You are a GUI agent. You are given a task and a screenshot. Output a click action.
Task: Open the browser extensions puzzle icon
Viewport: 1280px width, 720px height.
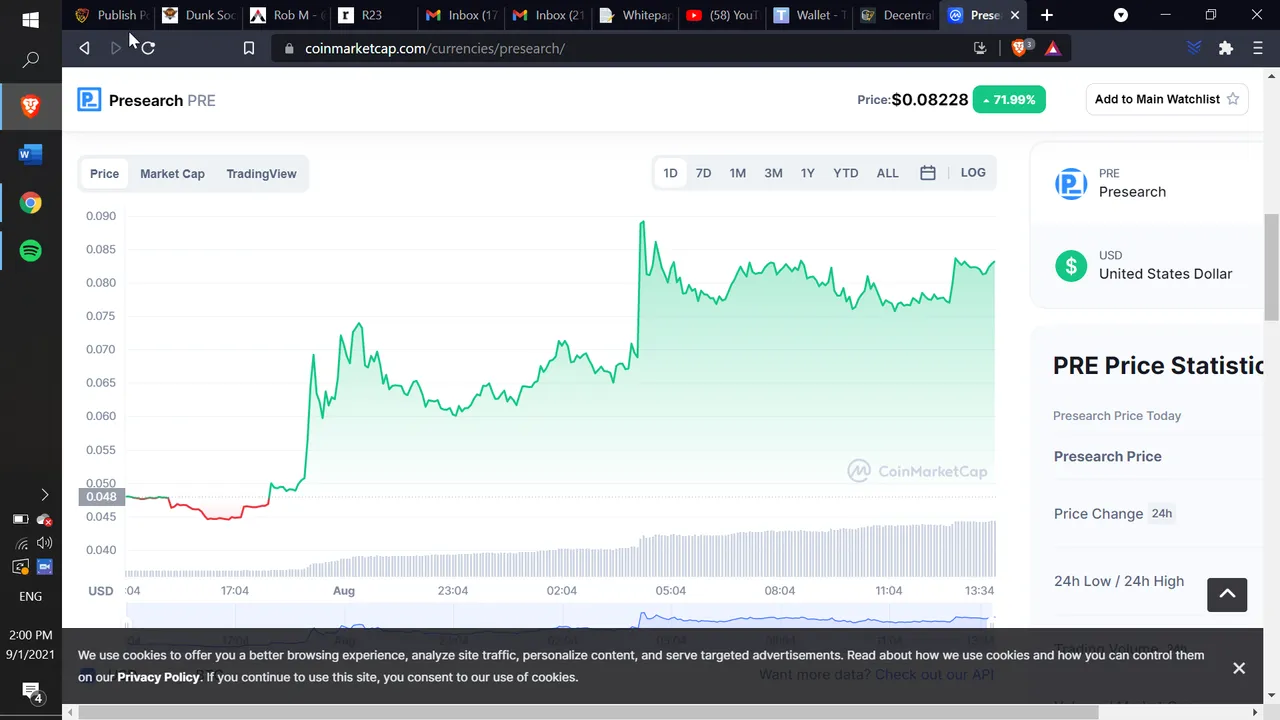click(1226, 48)
